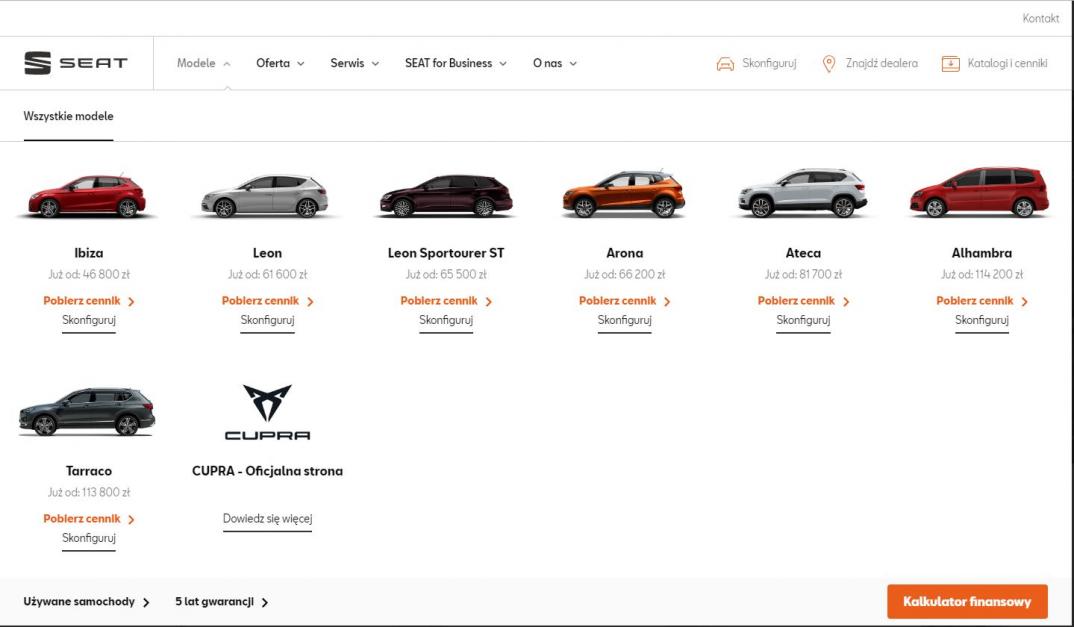
Task: Click CUPRA - Oficjalna strona title
Action: 267,471
